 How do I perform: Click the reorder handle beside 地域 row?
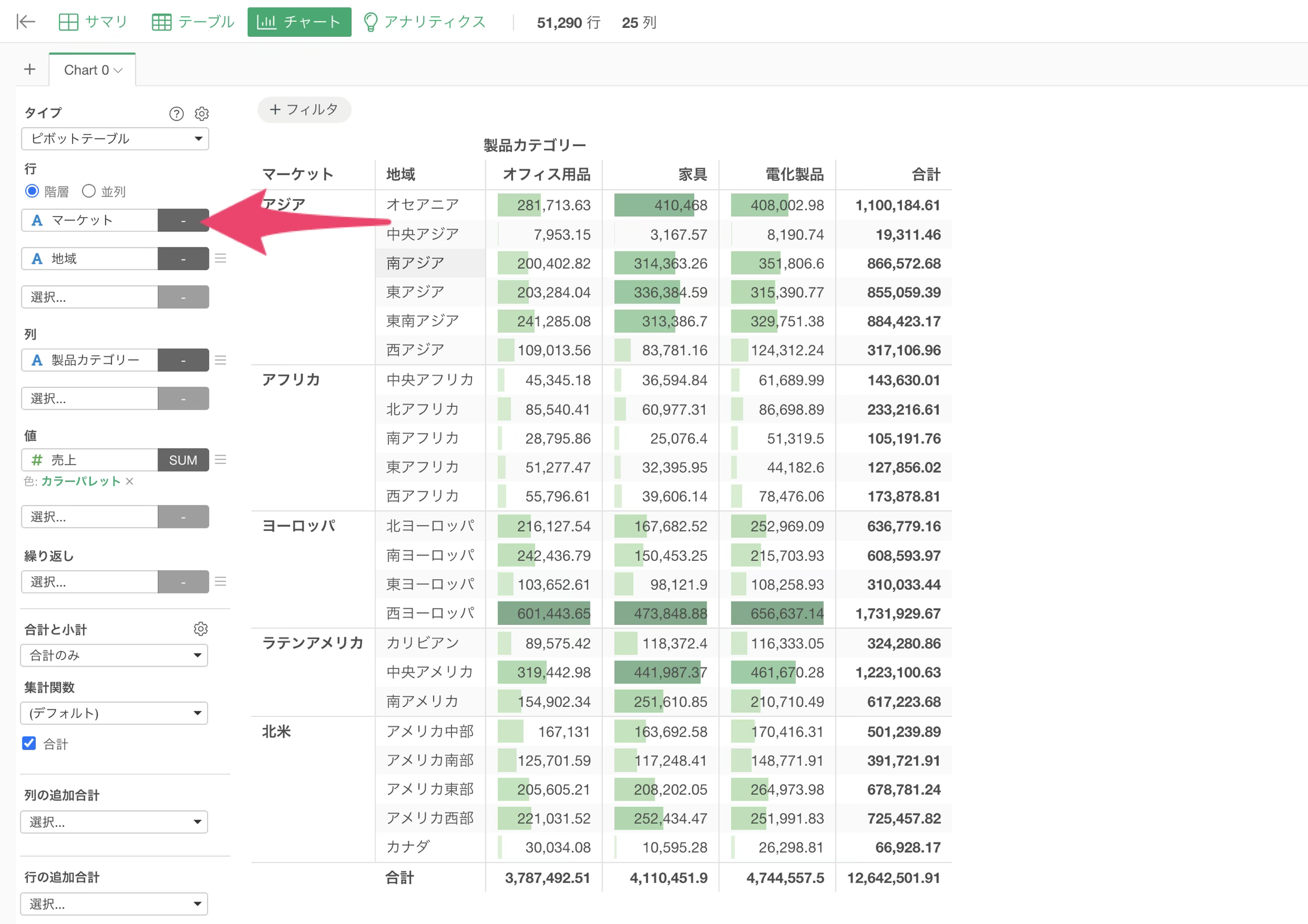click(x=220, y=259)
